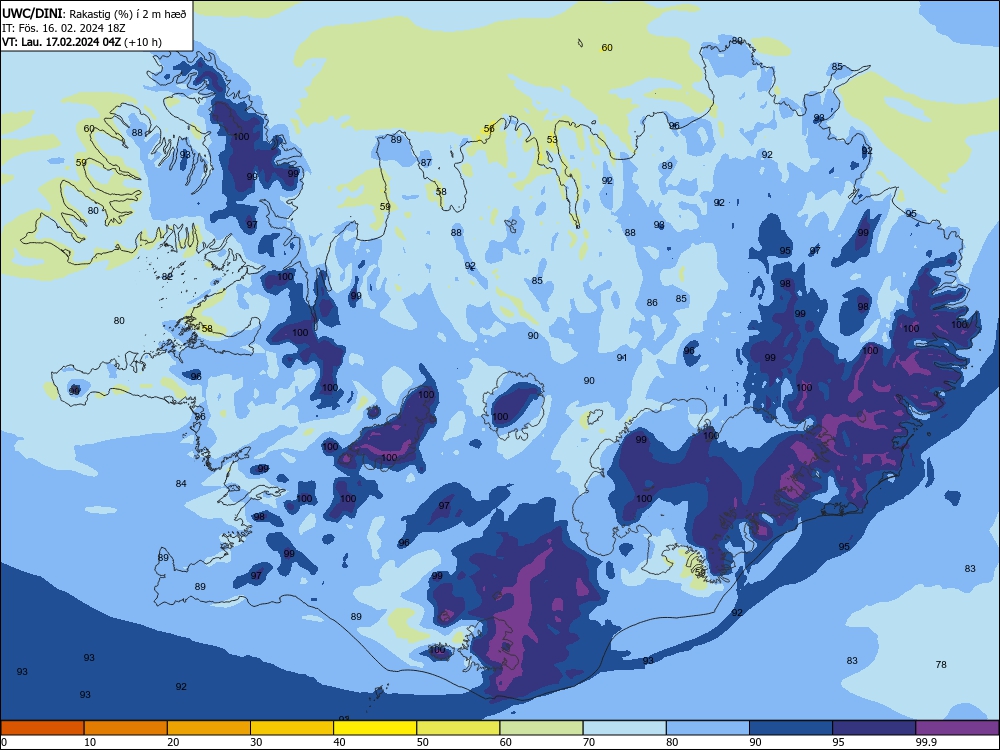Click the "10" legend scale label
Viewport: 1000px width, 750px height.
(90, 742)
